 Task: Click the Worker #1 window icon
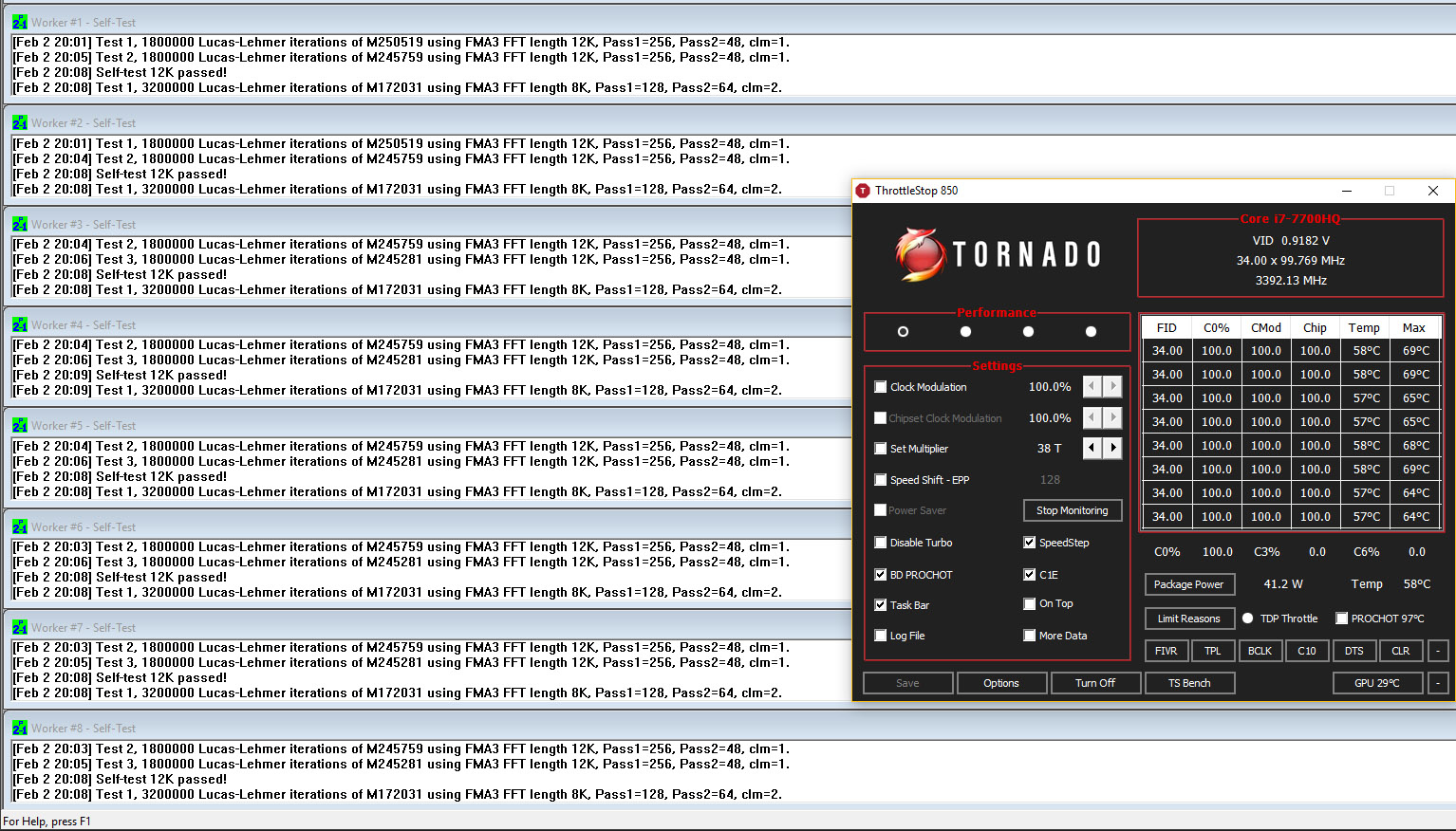pyautogui.click(x=20, y=22)
